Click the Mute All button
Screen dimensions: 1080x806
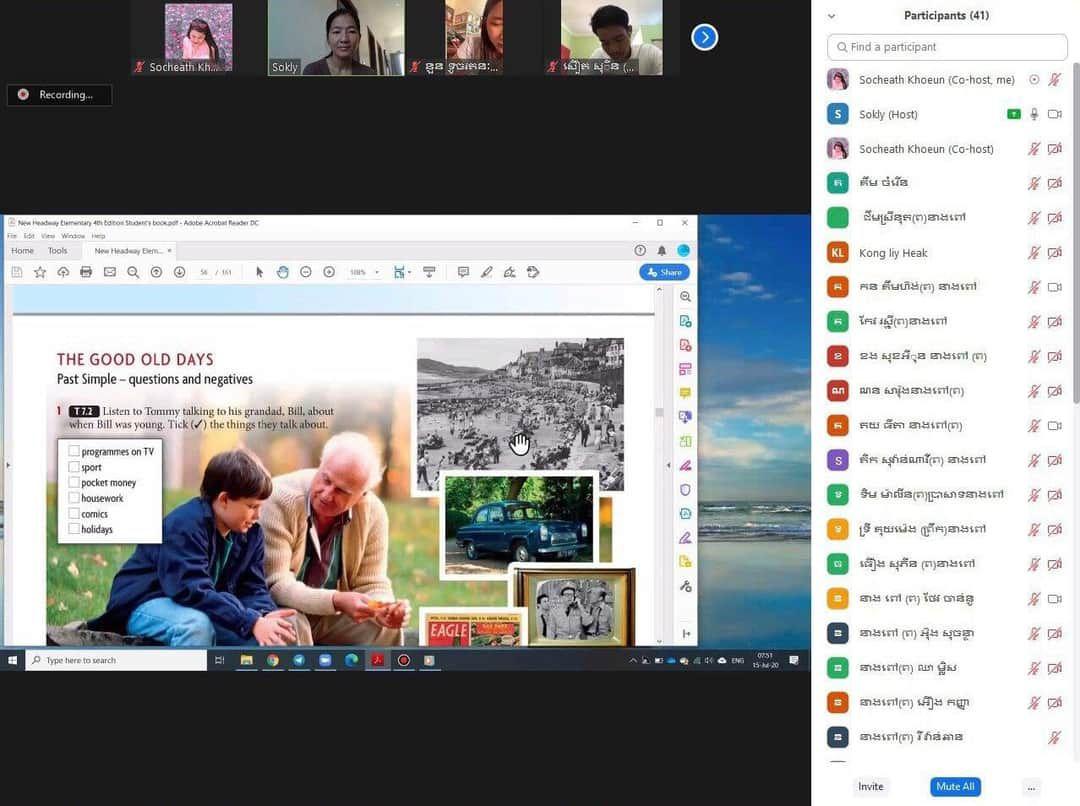coord(955,787)
